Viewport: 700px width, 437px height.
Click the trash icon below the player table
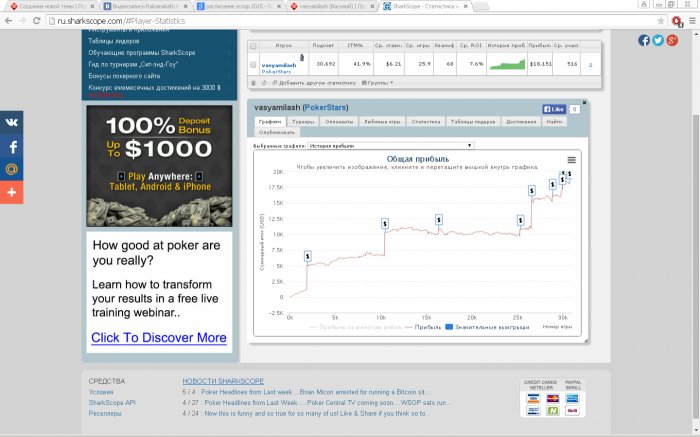[x=254, y=83]
